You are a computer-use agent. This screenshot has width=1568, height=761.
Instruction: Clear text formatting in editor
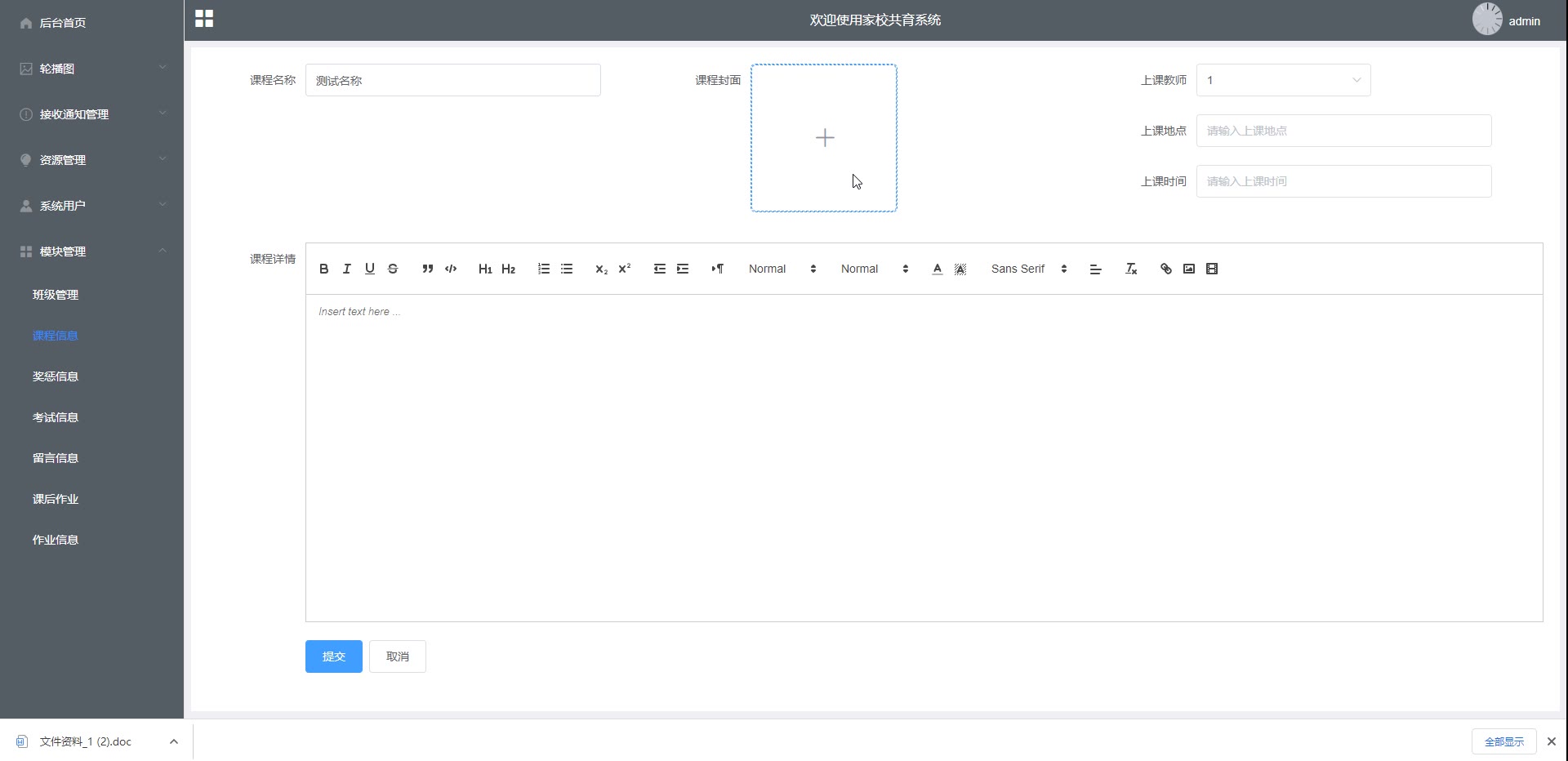pos(1131,269)
